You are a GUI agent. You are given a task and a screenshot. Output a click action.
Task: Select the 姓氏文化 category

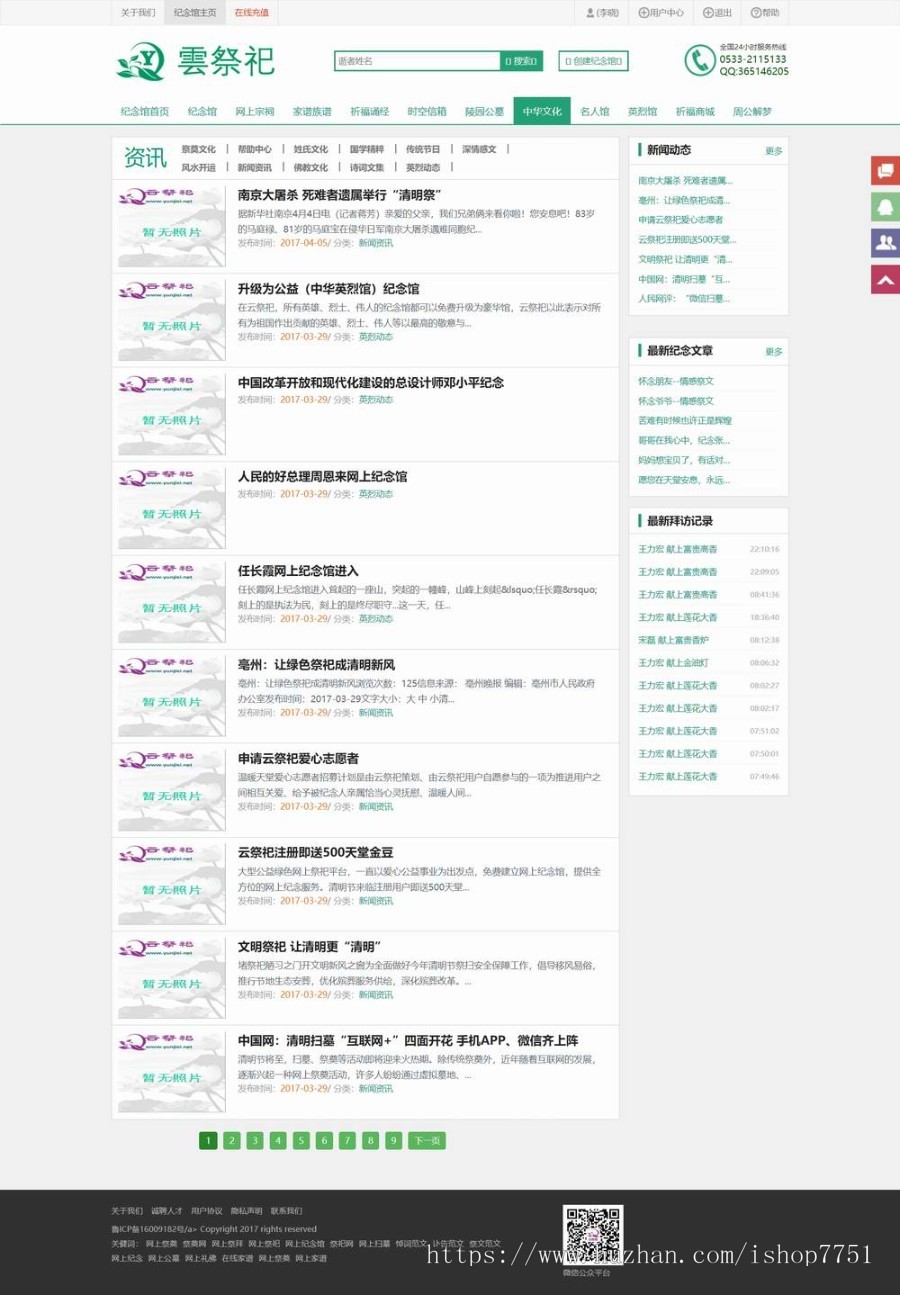point(311,149)
